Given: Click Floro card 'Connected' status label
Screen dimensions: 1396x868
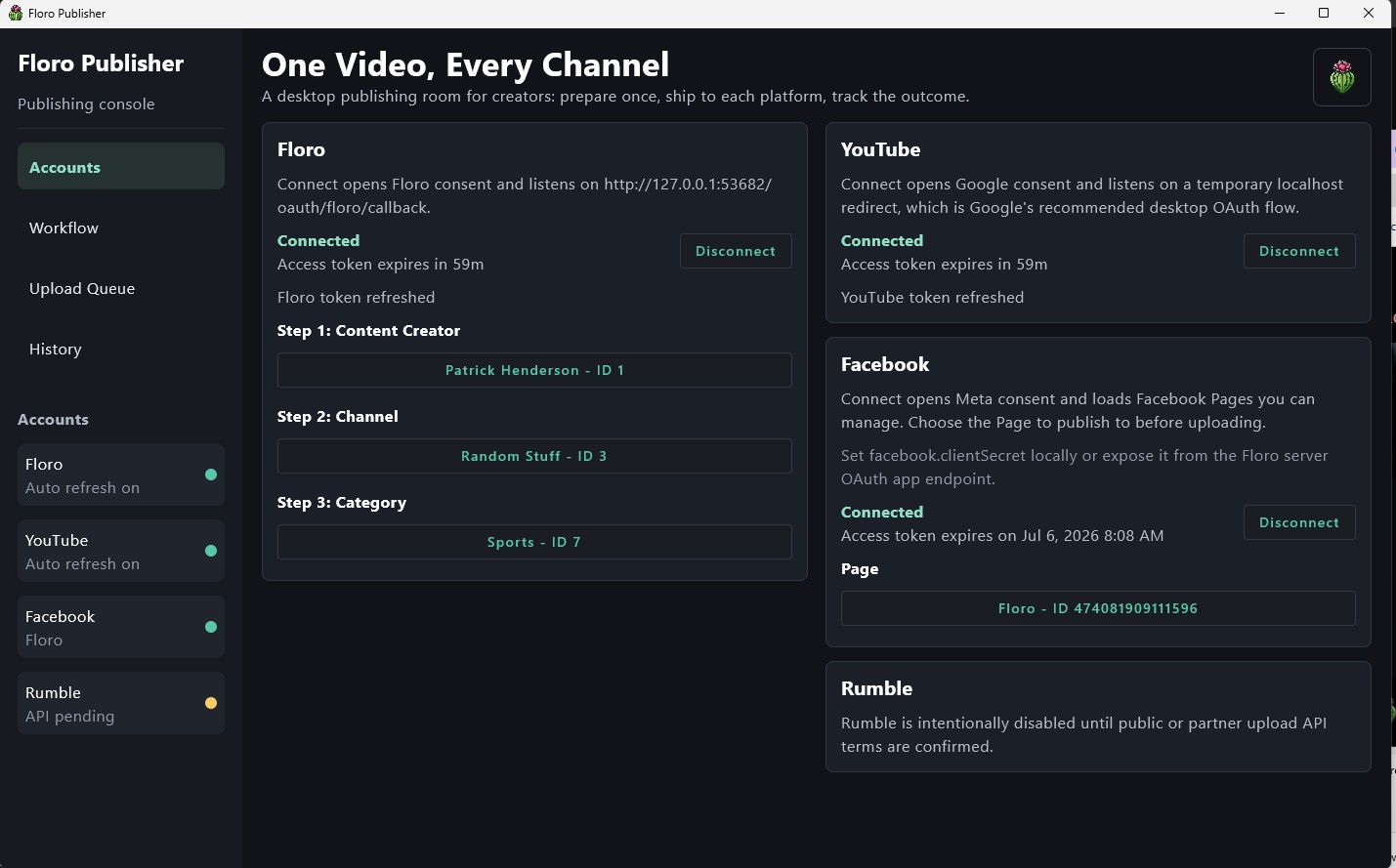Looking at the screenshot, I should (x=318, y=240).
